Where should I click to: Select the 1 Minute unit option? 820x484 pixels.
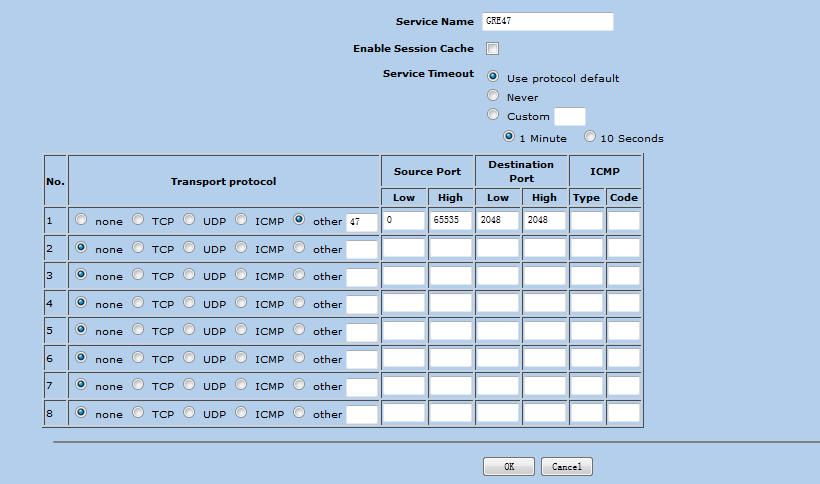pos(508,136)
